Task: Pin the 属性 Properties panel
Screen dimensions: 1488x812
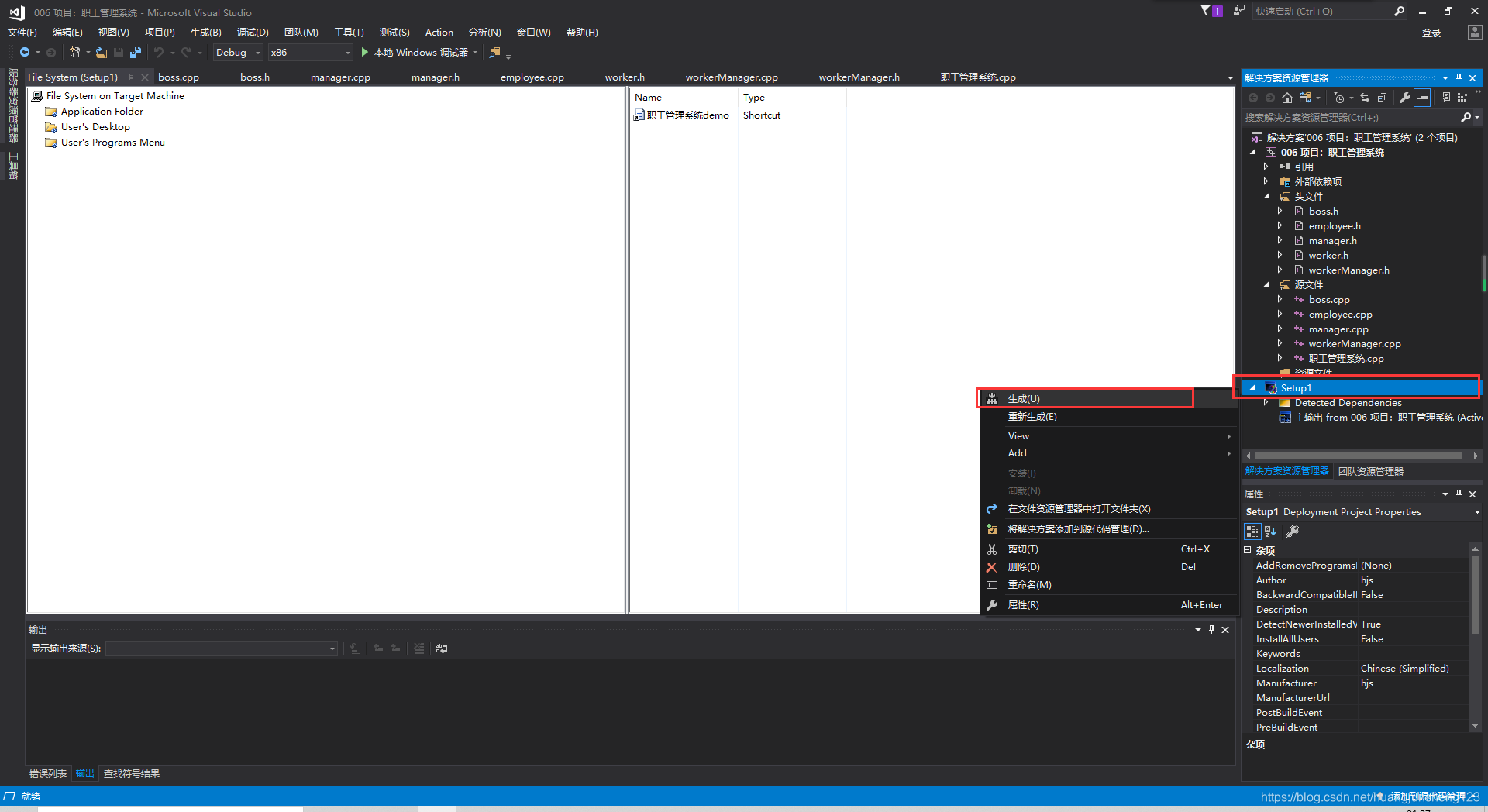Action: coord(1459,494)
